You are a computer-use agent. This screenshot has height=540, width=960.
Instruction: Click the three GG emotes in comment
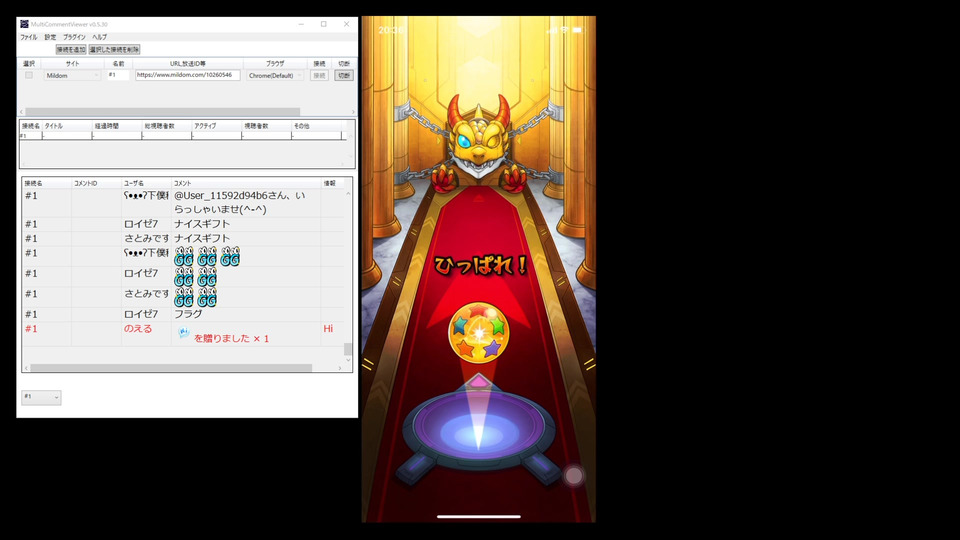207,257
